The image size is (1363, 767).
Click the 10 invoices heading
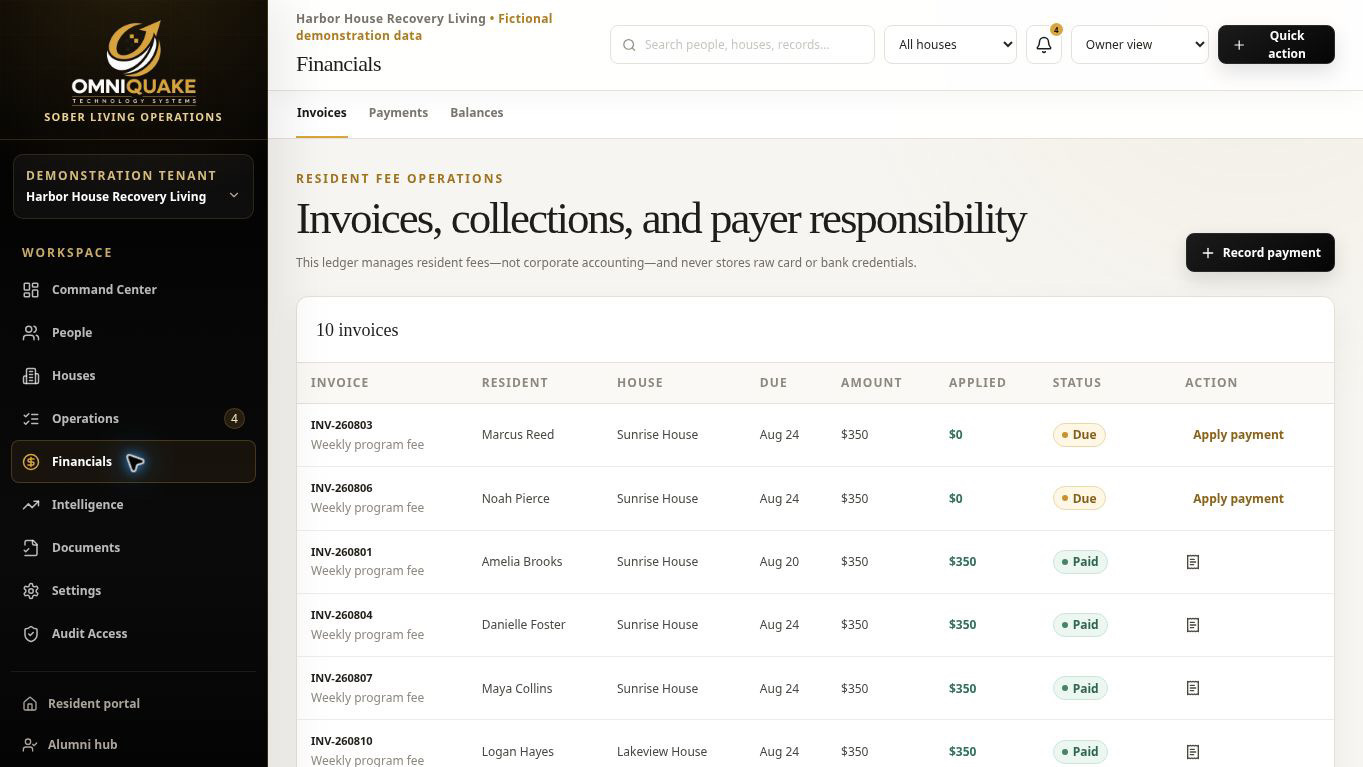(357, 330)
